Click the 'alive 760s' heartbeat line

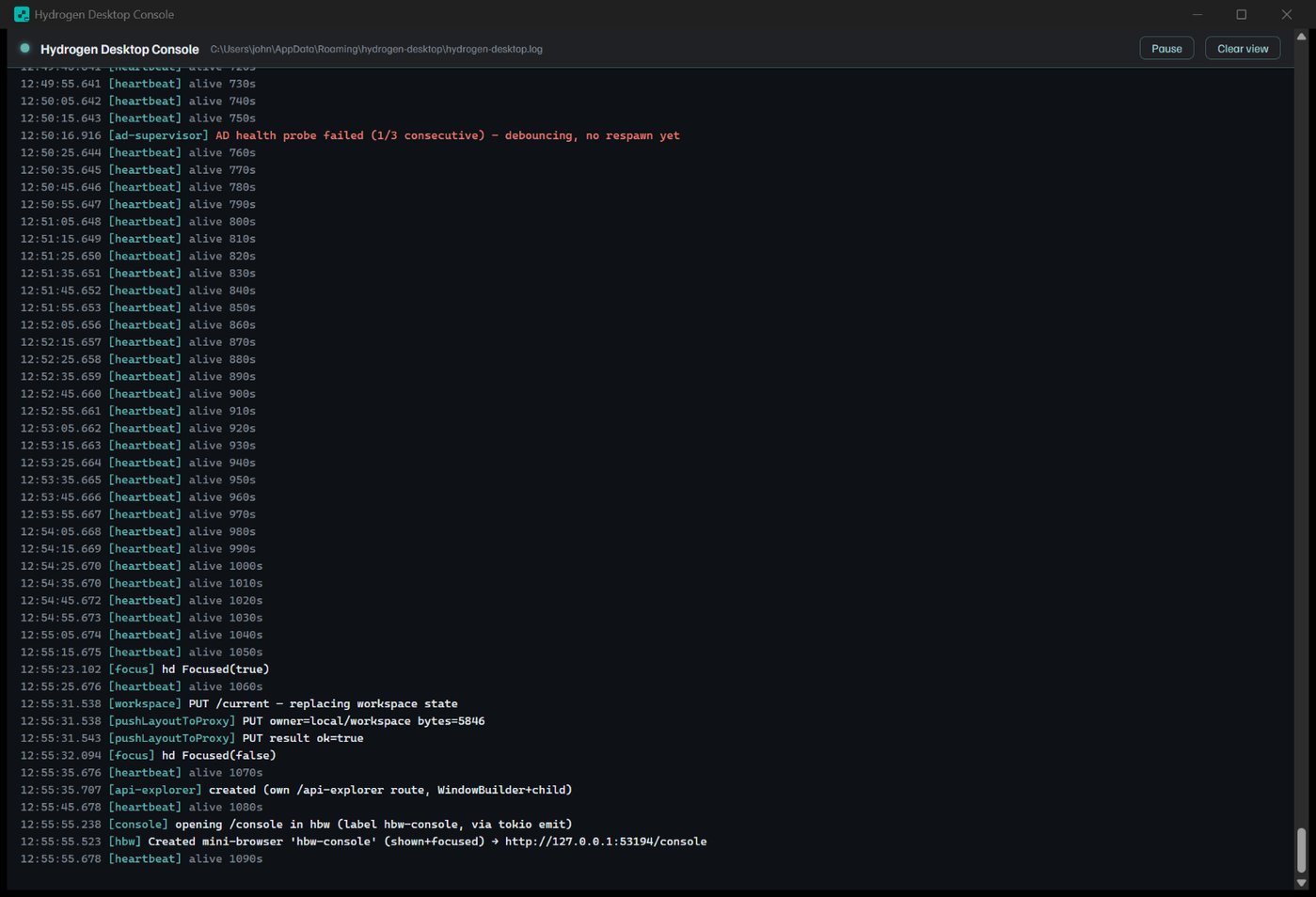[138, 152]
